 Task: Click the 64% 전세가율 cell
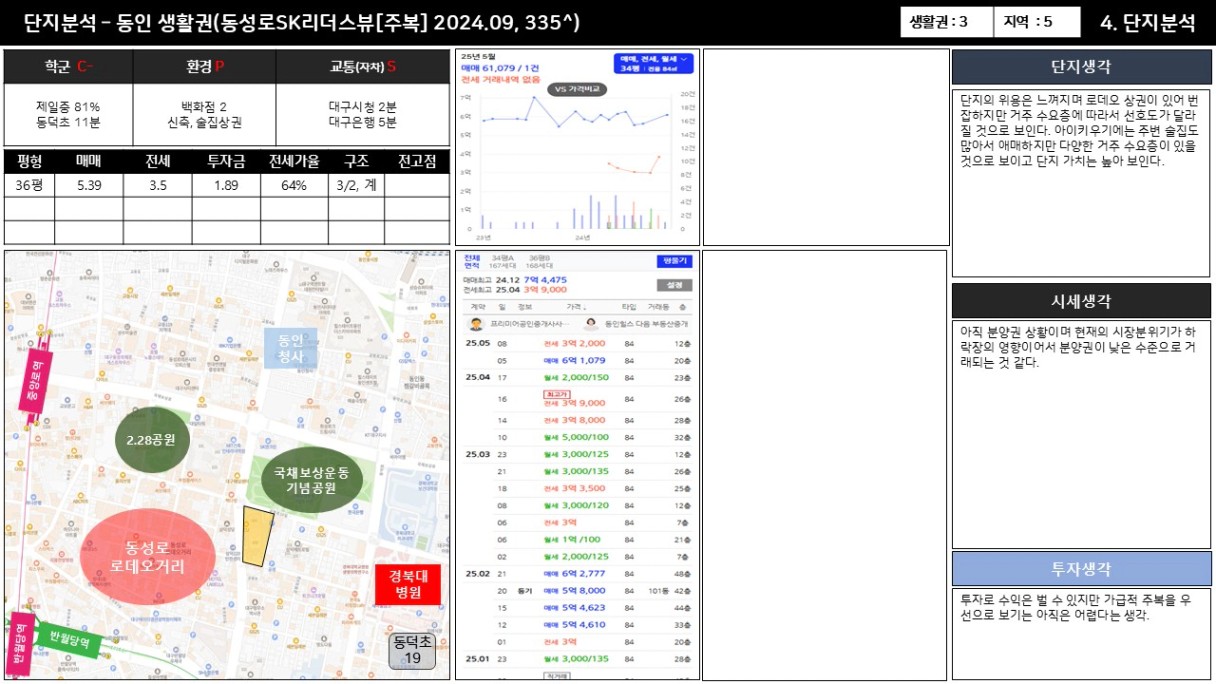tap(294, 185)
